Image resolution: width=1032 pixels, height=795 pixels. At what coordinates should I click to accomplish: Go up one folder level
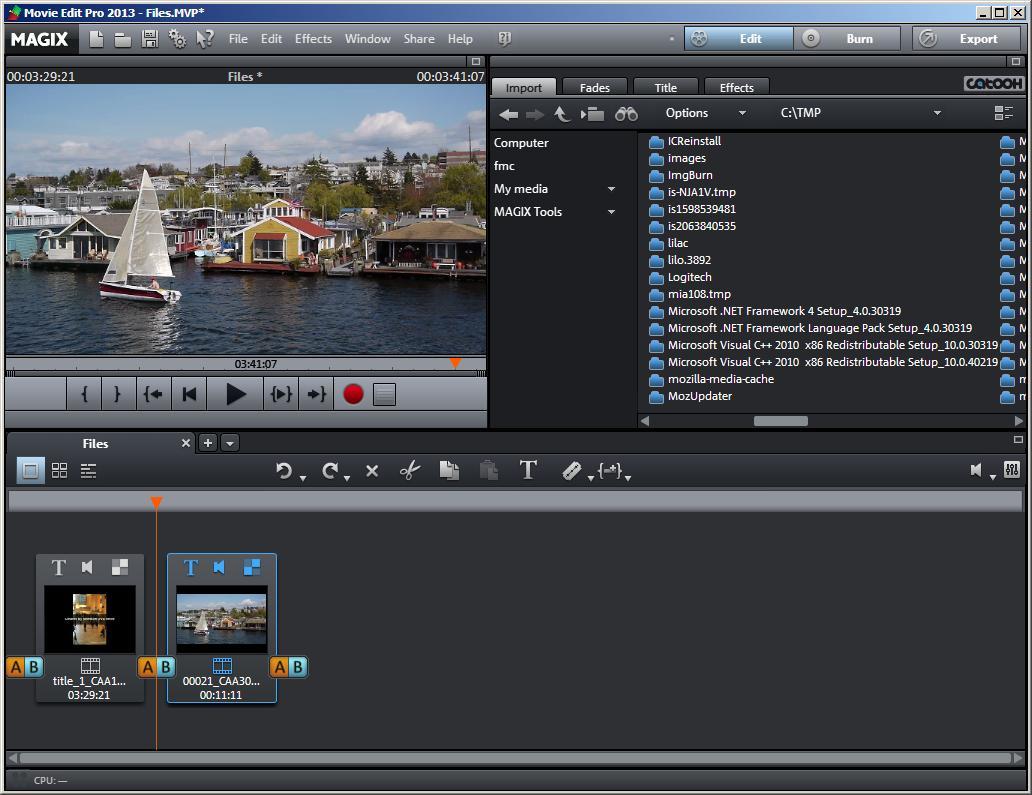click(x=561, y=114)
